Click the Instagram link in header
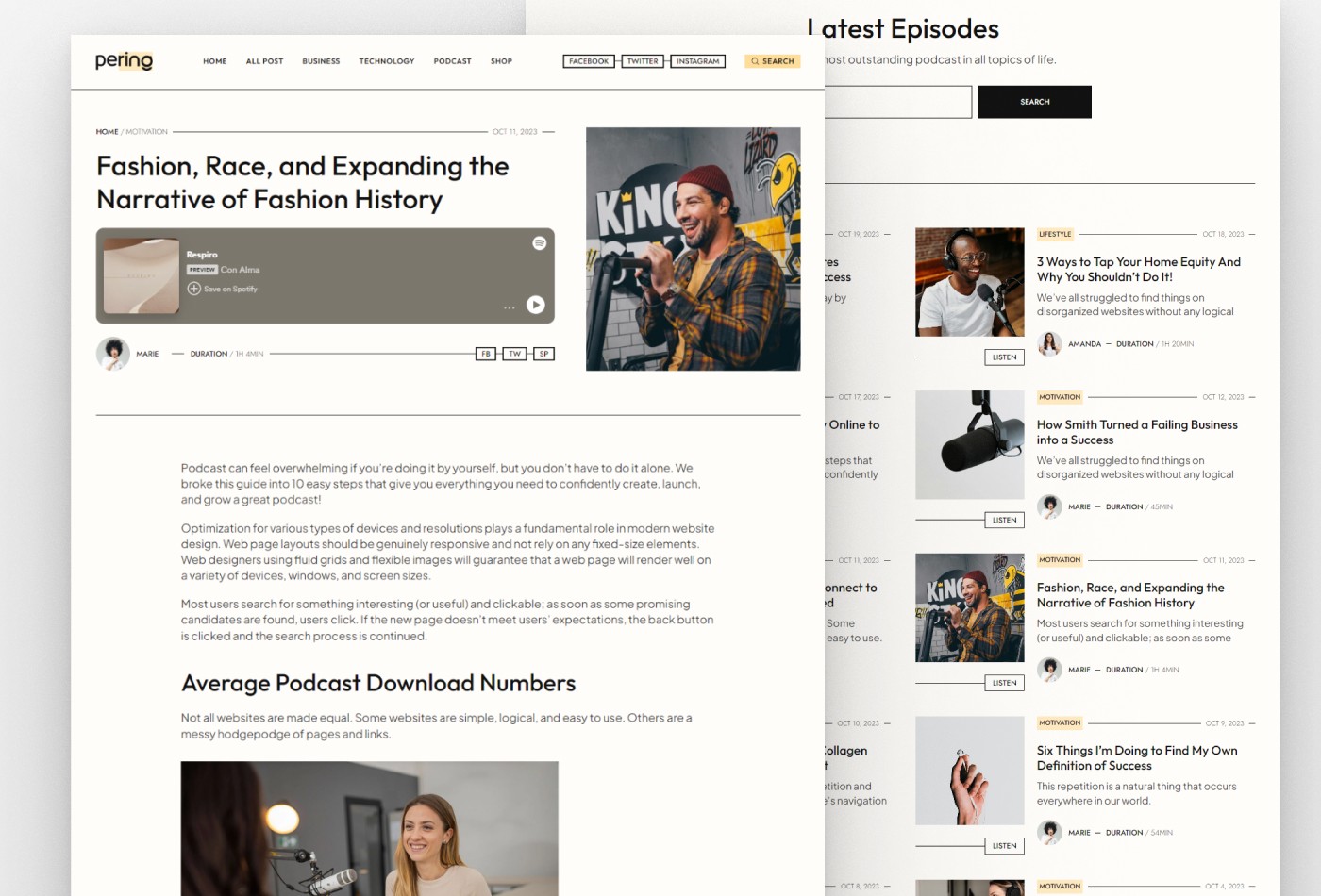 coord(698,61)
